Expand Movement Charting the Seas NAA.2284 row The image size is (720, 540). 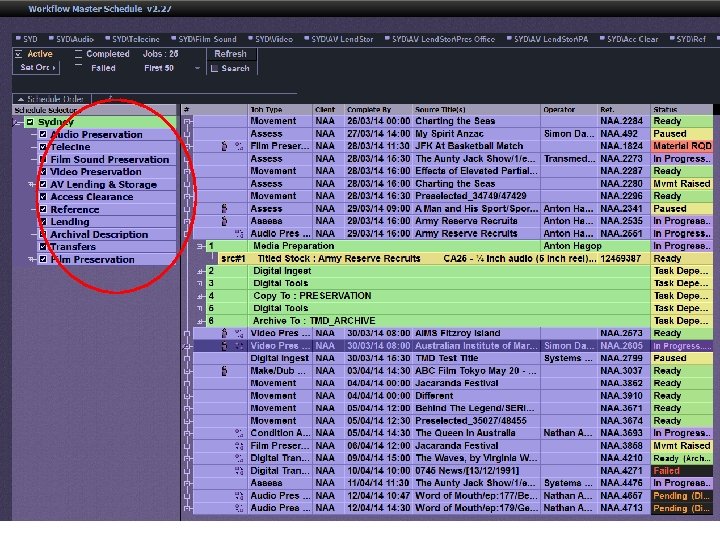187,121
